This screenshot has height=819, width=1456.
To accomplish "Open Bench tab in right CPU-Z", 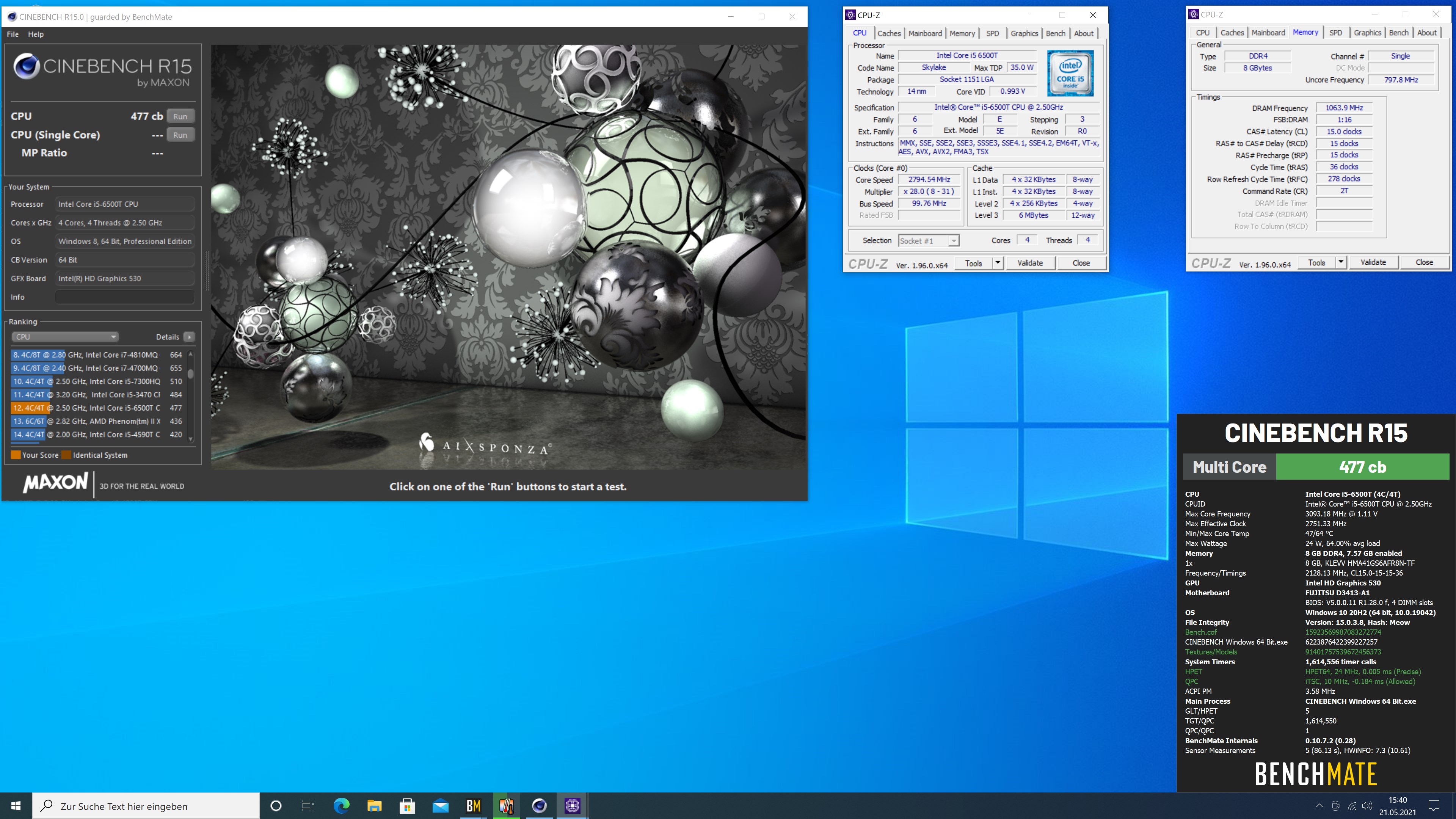I will [1398, 33].
